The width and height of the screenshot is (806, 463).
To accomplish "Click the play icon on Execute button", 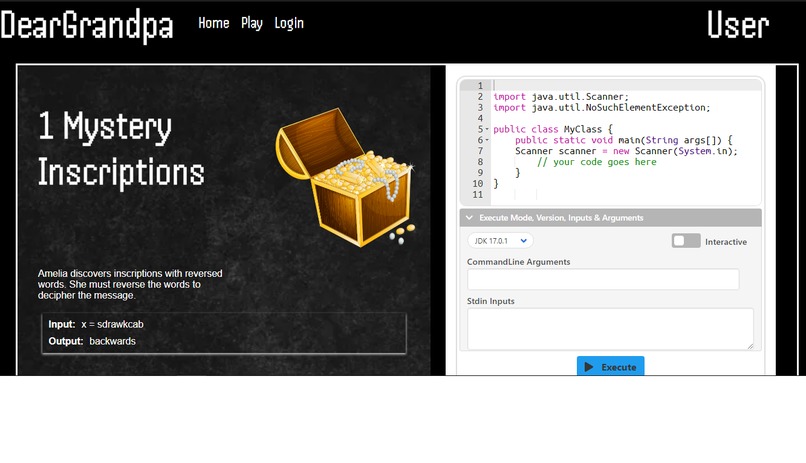I will point(589,367).
